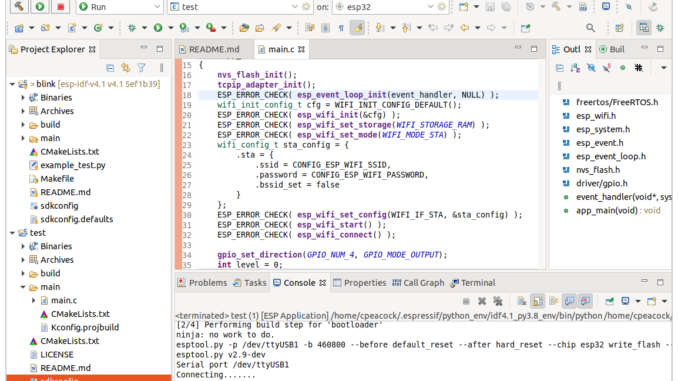
Task: Collapse the main folder under test
Action: (23, 287)
